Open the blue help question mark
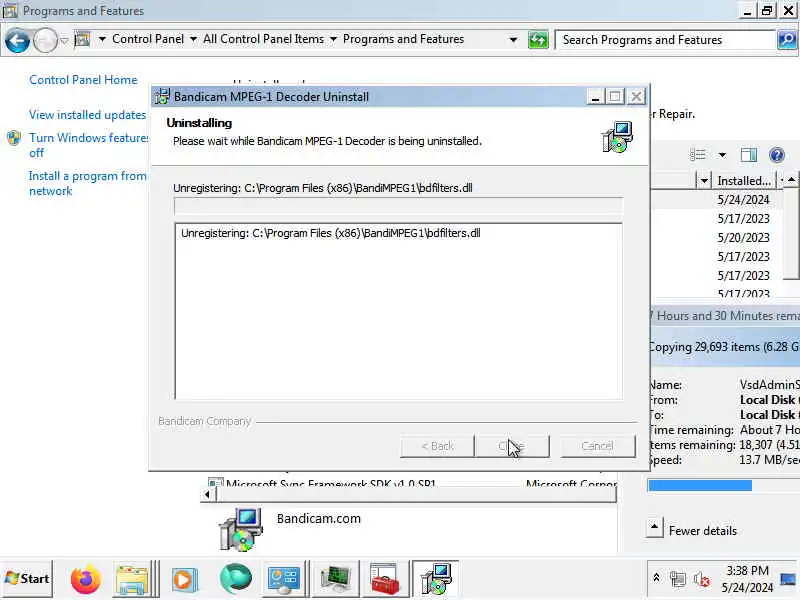This screenshot has width=800, height=600. coord(777,155)
